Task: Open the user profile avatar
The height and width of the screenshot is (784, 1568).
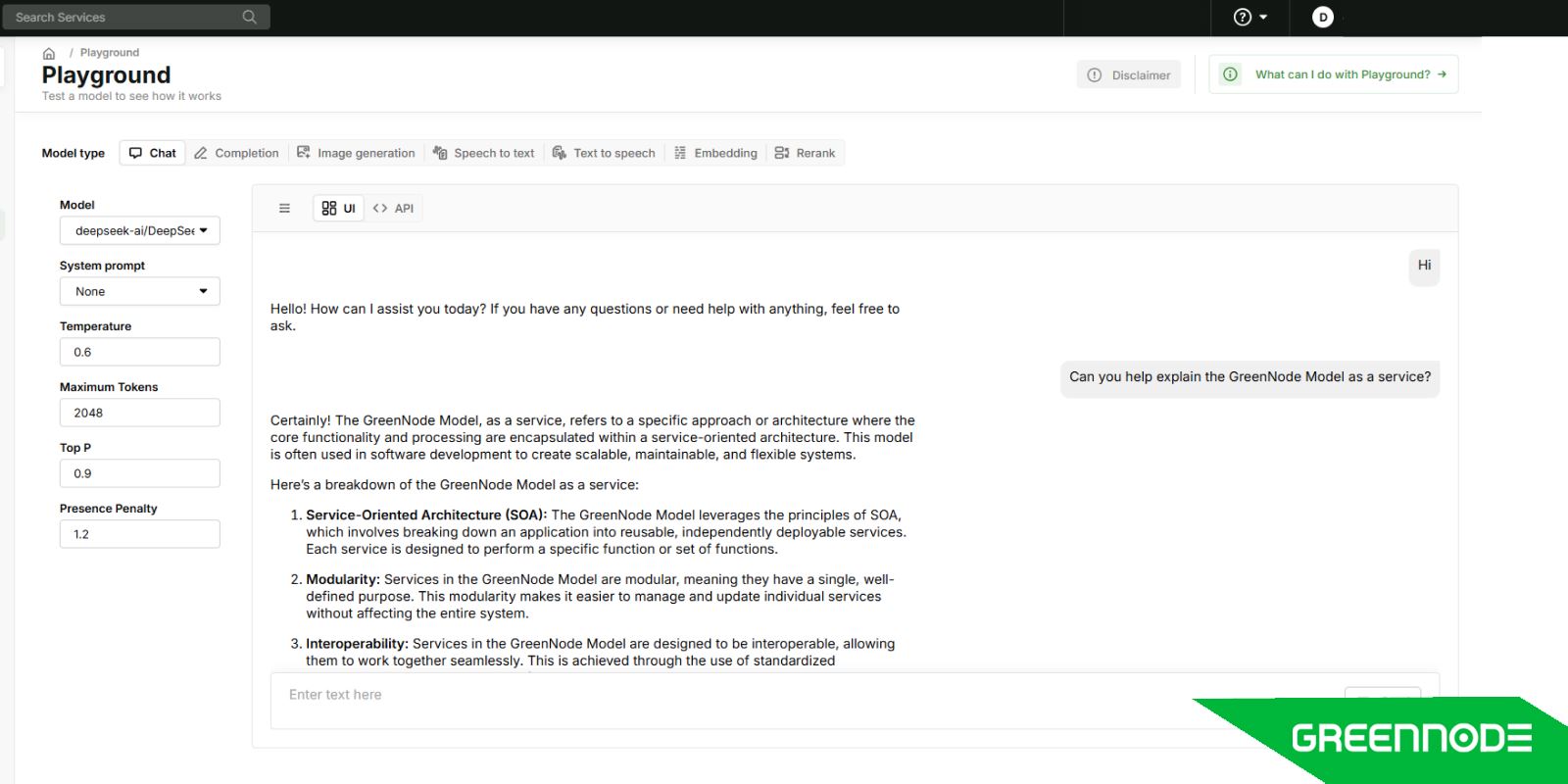Action: point(1322,17)
